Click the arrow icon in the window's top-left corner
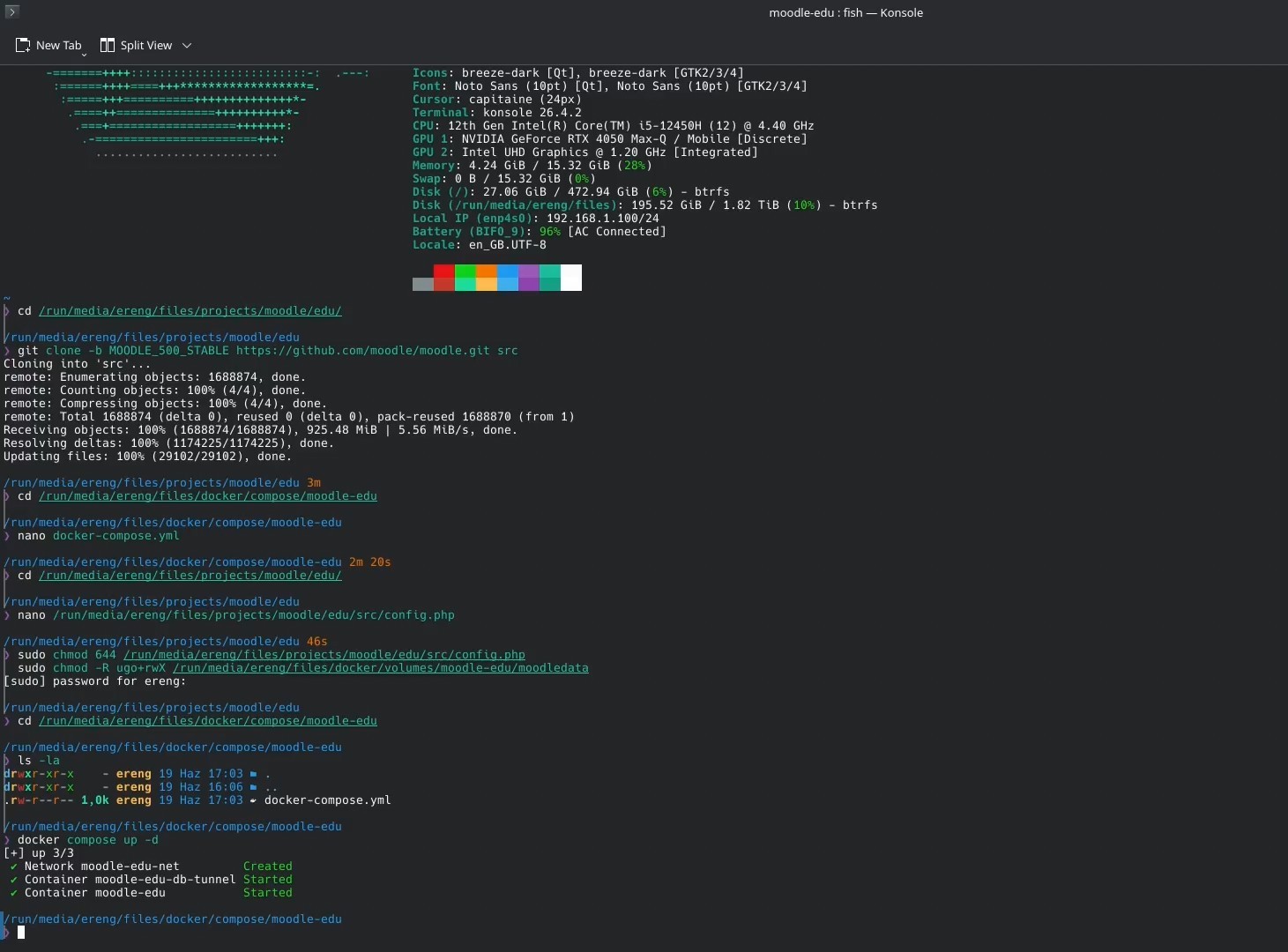This screenshot has width=1288, height=952. (x=11, y=11)
